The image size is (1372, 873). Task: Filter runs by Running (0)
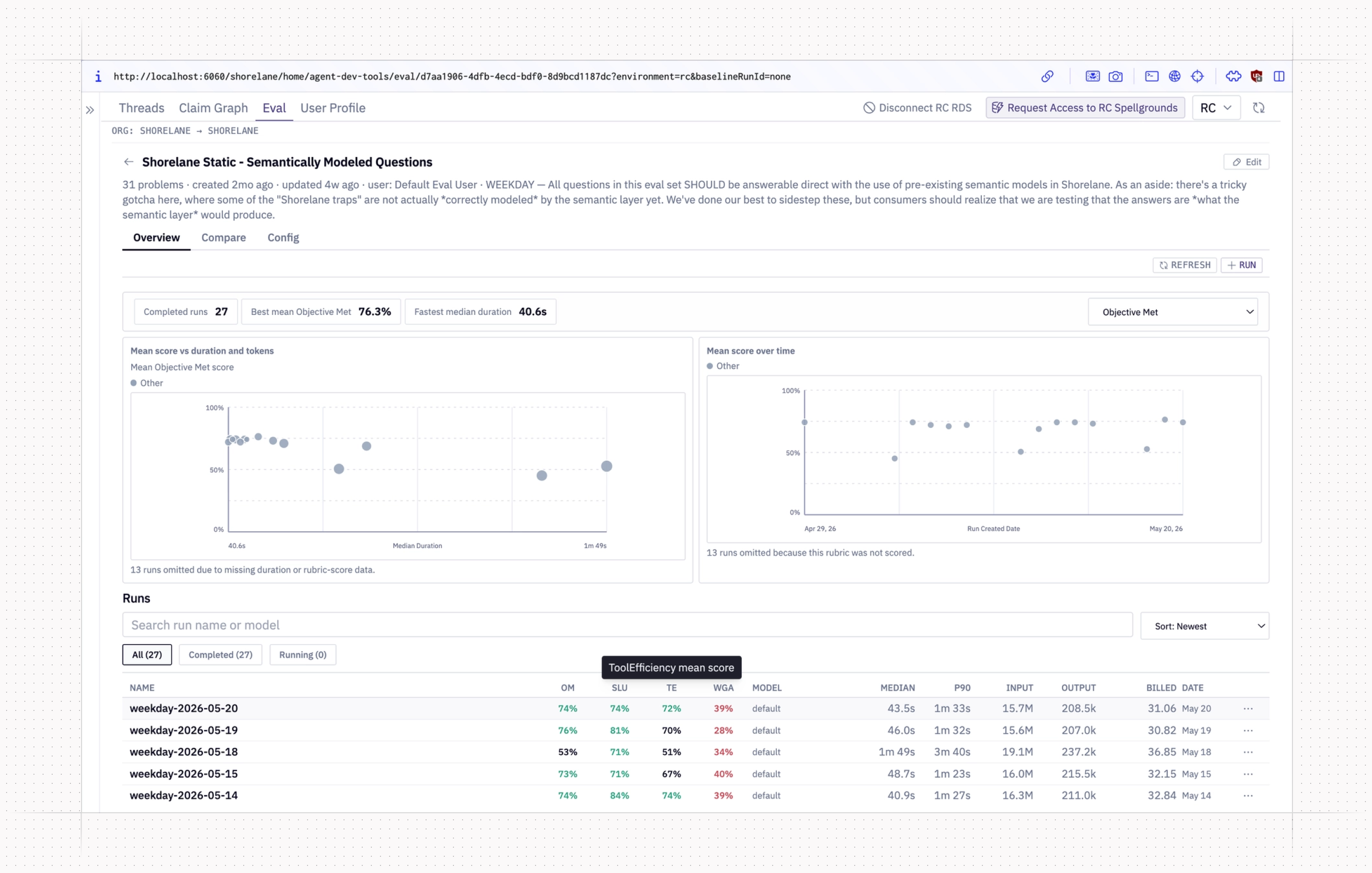(x=302, y=654)
